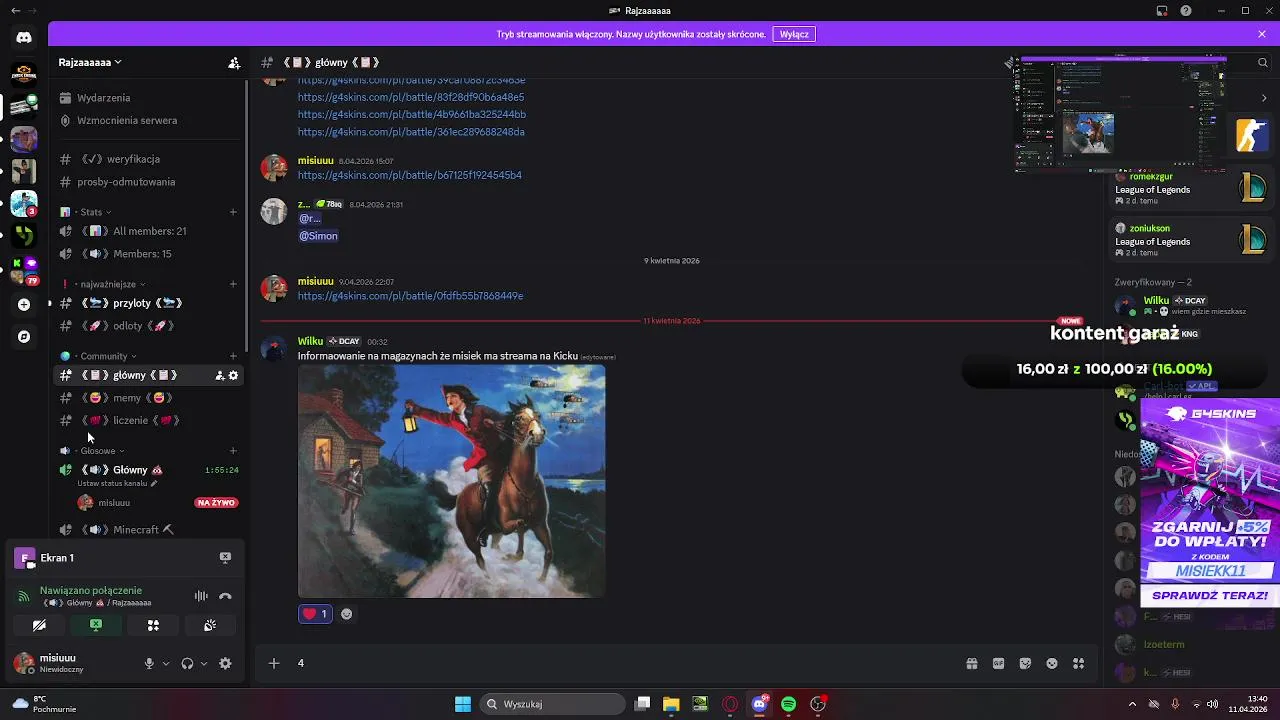Open the odloty channel
The image size is (1280, 720).
pyautogui.click(x=146, y=326)
